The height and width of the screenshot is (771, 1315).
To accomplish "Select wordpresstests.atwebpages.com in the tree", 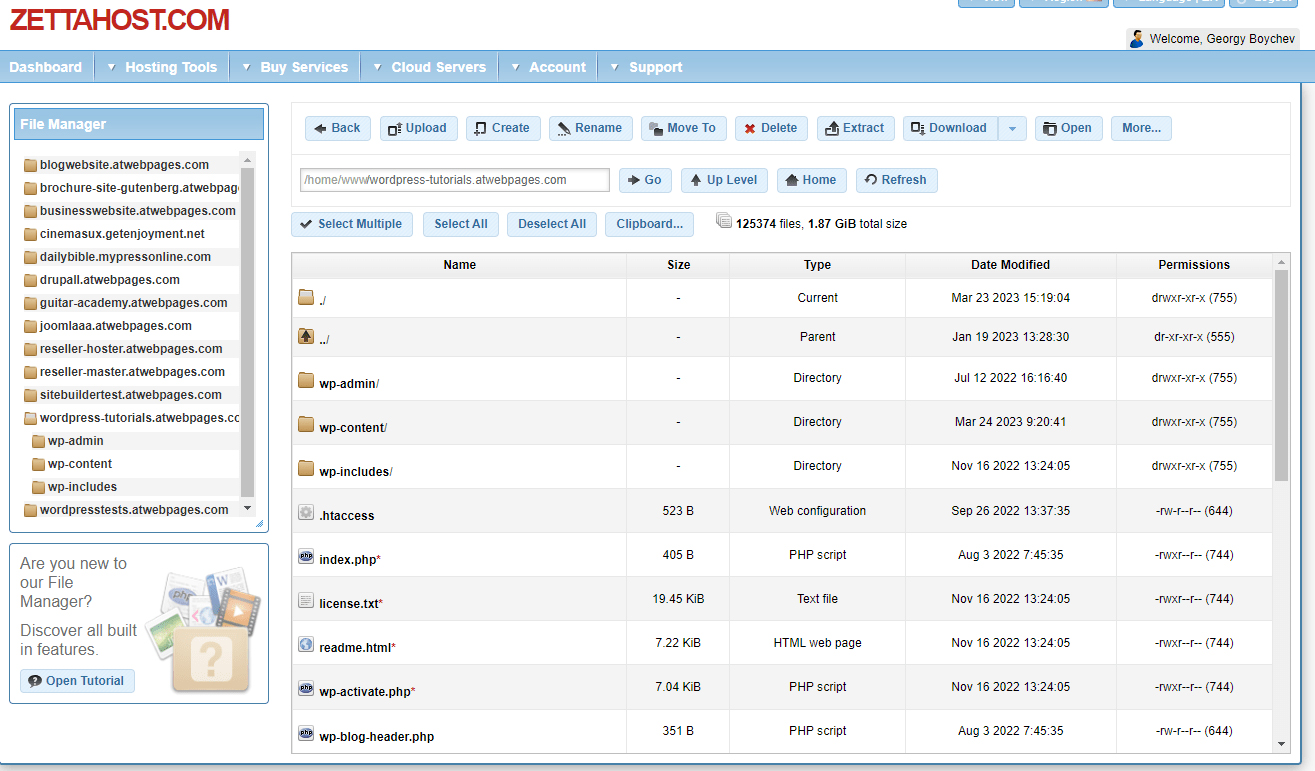I will click(x=134, y=510).
